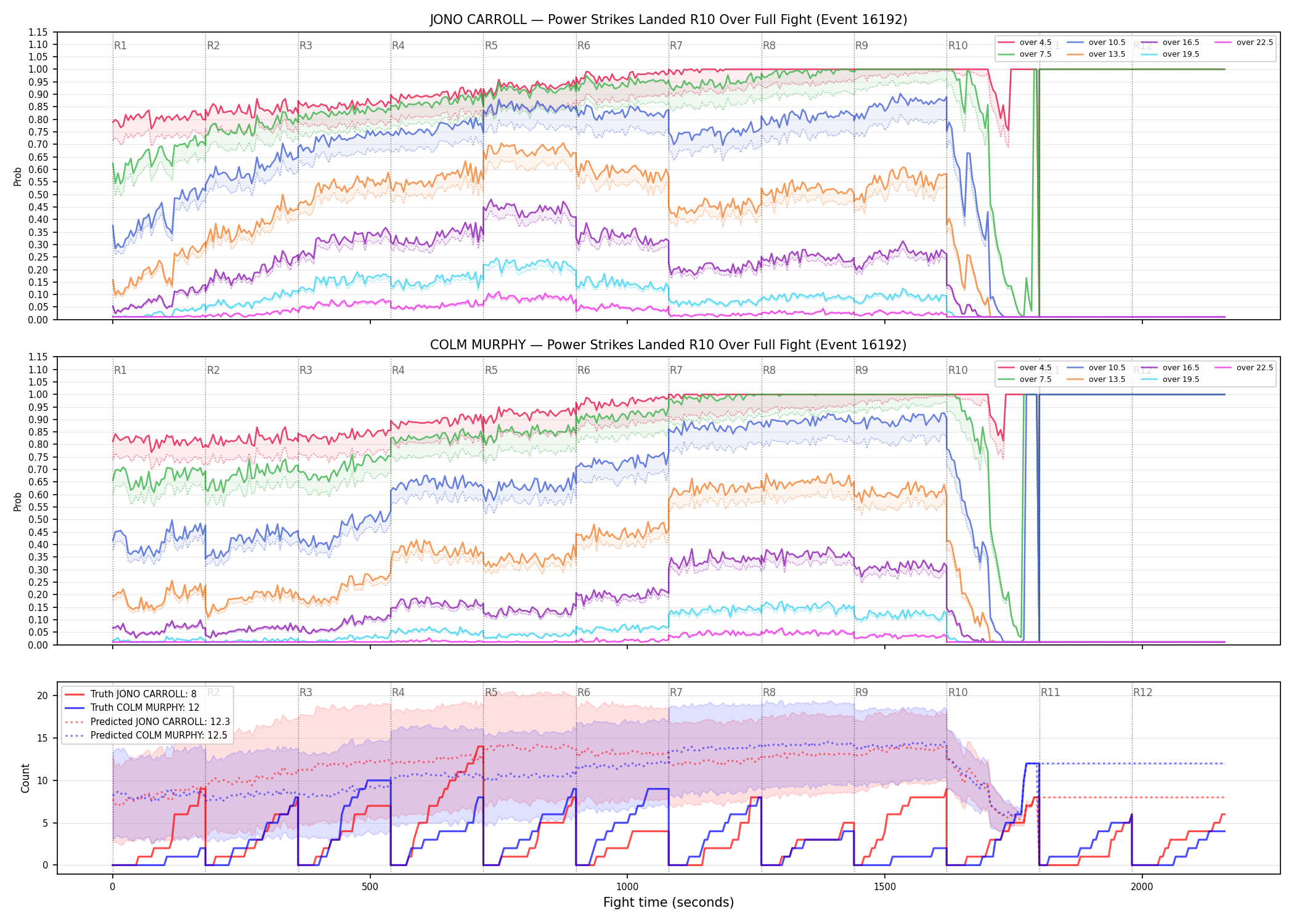
Task: Click the R2 round marker in Colm Murphy chart
Action: pyautogui.click(x=213, y=370)
